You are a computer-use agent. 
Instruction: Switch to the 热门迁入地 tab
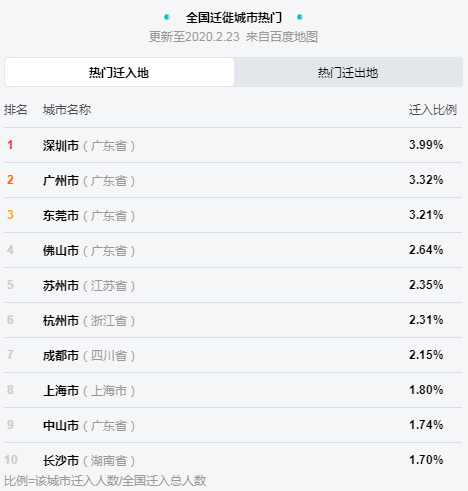coord(119,72)
